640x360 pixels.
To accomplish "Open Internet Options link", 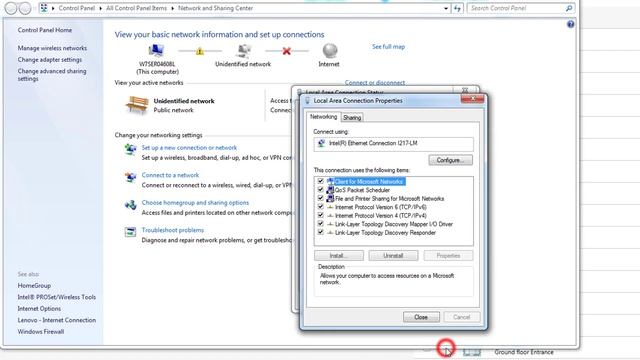I will tap(39, 309).
